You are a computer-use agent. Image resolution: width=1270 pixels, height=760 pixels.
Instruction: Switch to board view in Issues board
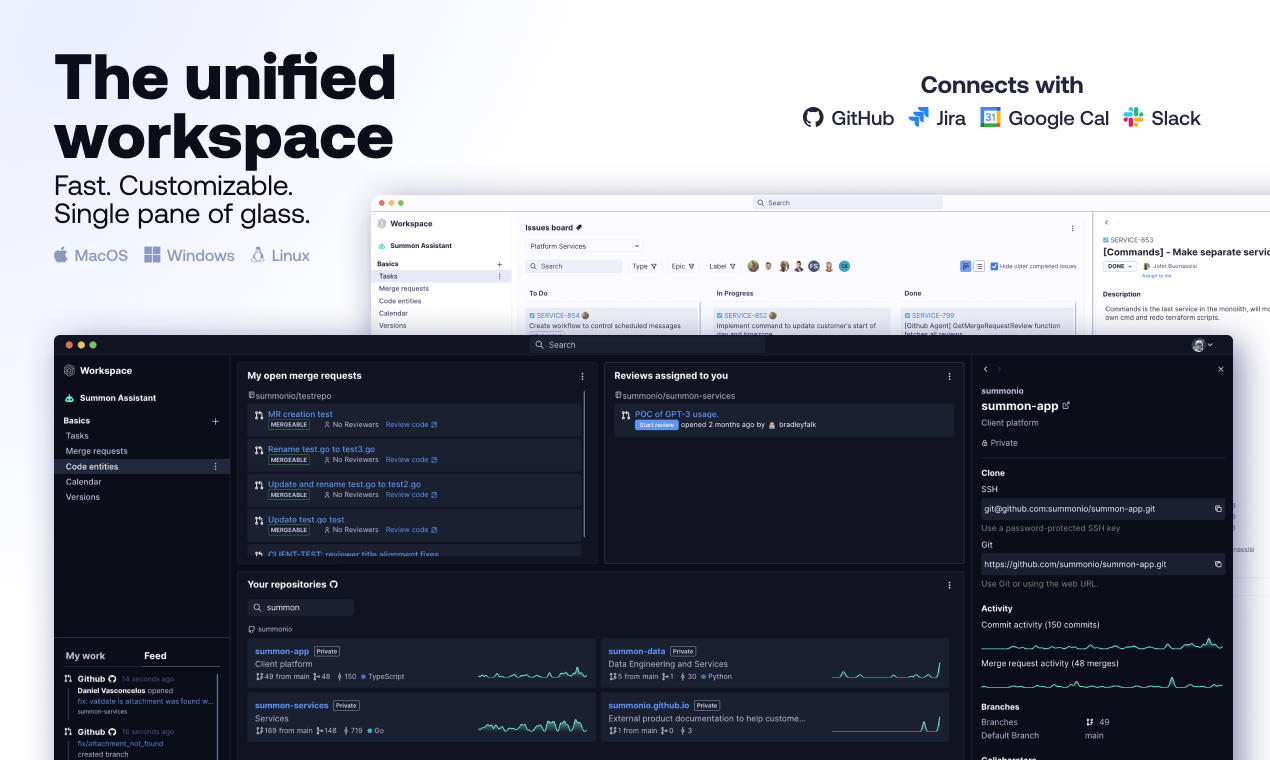pyautogui.click(x=966, y=266)
